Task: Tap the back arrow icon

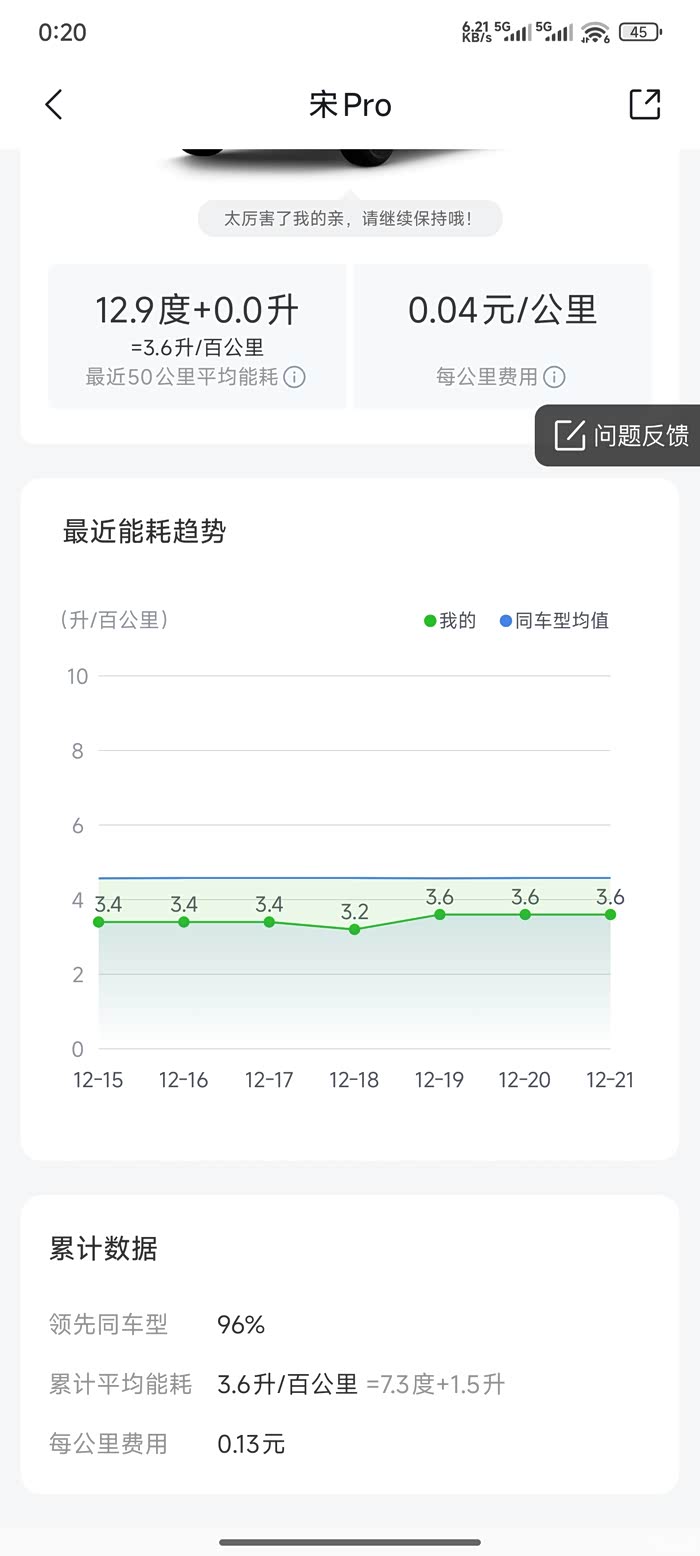Action: coord(54,104)
